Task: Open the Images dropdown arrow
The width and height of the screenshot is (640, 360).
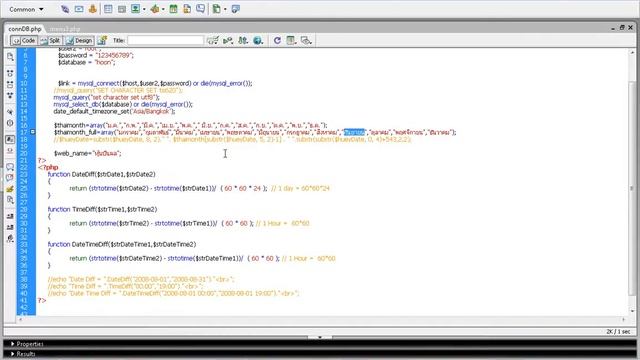Action: pyautogui.click(x=144, y=9)
